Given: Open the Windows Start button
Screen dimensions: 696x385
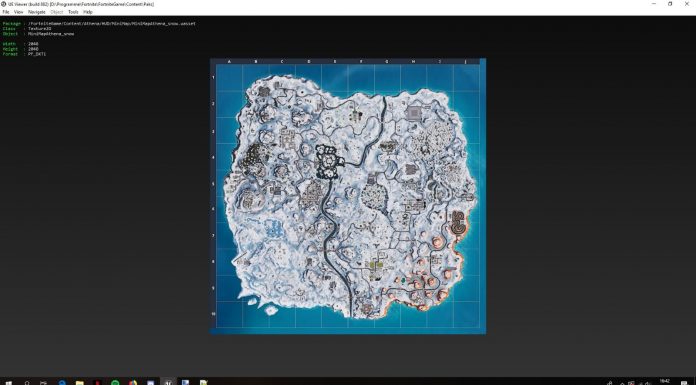Looking at the screenshot, I should pos(8,382).
